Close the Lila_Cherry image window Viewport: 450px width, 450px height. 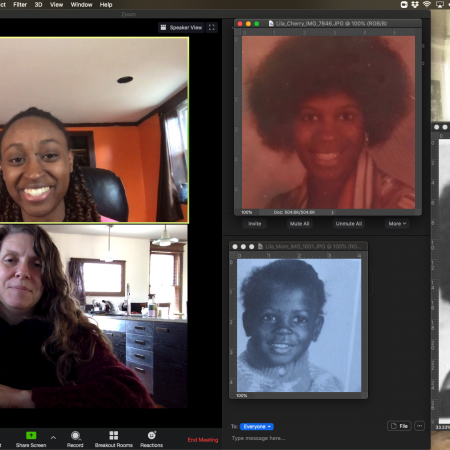click(240, 24)
